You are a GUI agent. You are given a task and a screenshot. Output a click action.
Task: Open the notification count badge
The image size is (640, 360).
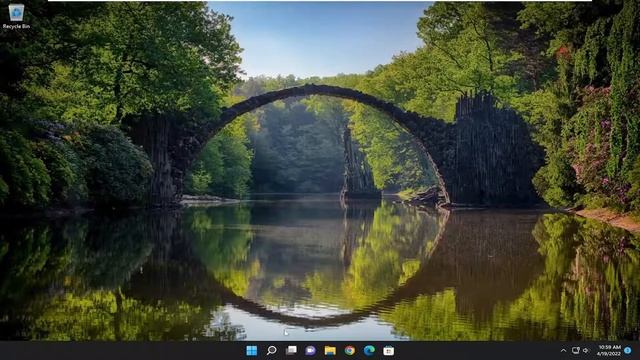628,351
